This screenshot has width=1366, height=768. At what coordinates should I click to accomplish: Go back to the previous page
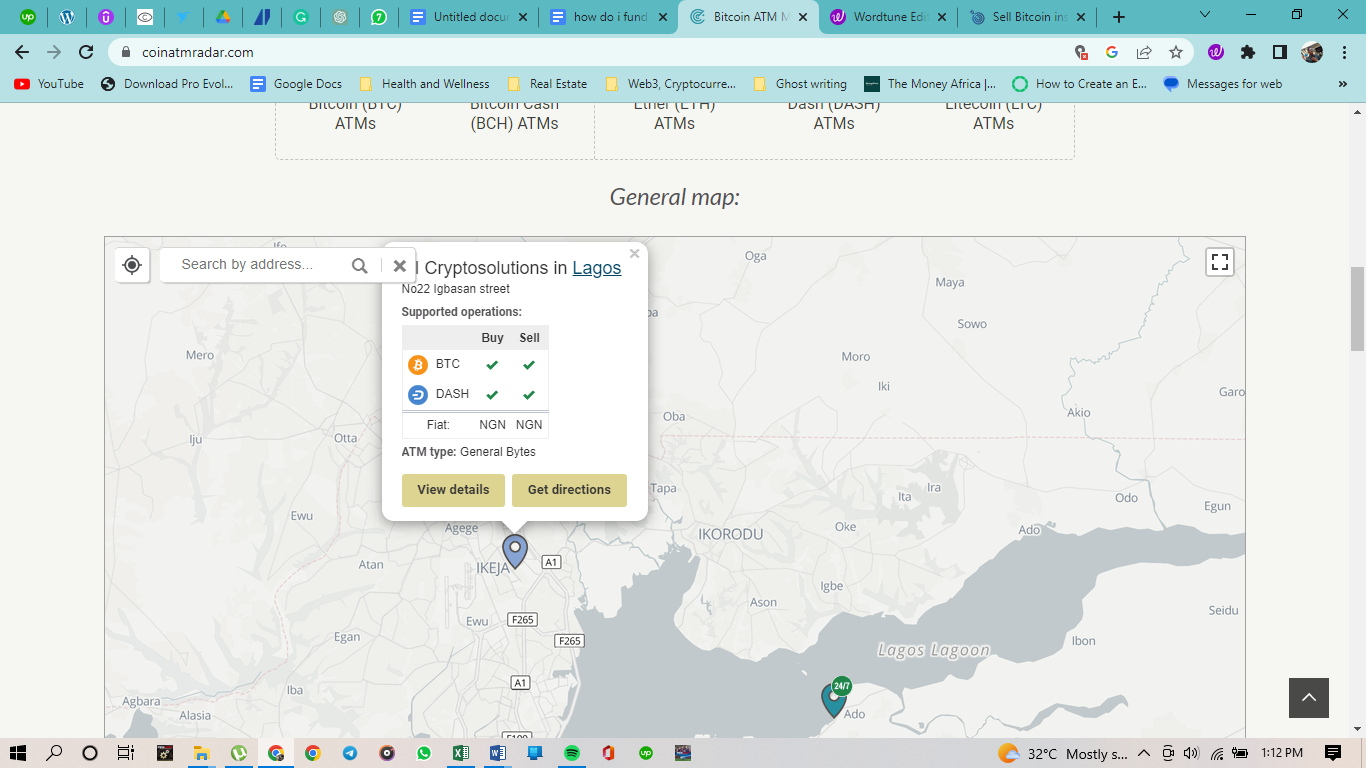click(22, 52)
